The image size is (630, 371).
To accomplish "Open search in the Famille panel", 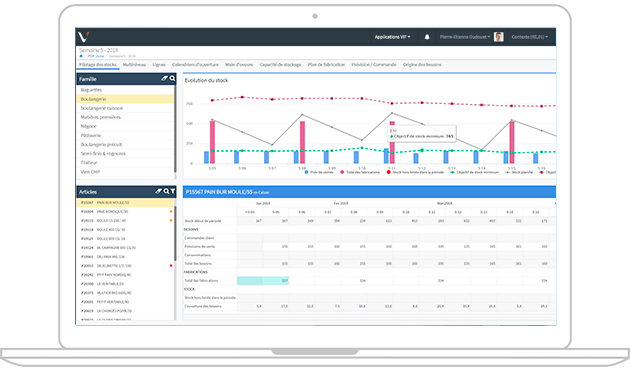I will (172, 79).
